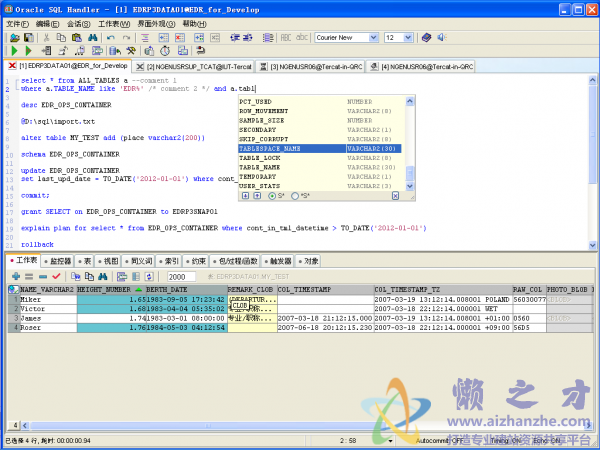
Task: Switch to the 索引 tab
Action: pos(169,261)
